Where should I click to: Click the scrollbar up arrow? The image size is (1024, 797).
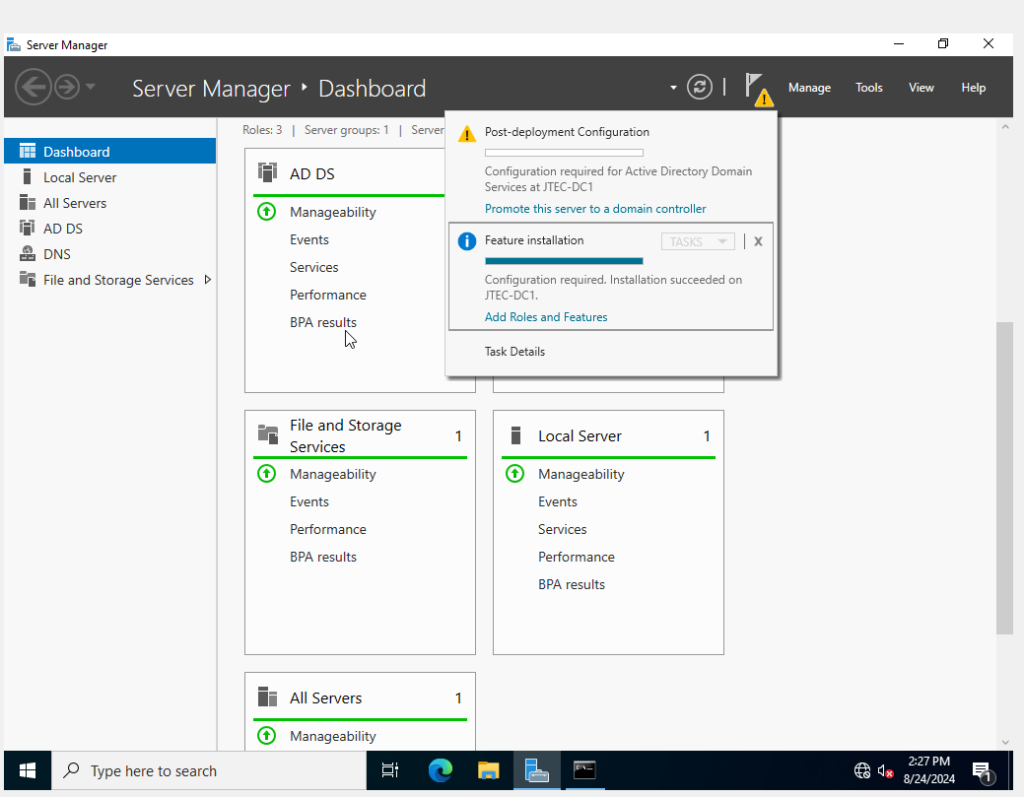(x=1005, y=127)
